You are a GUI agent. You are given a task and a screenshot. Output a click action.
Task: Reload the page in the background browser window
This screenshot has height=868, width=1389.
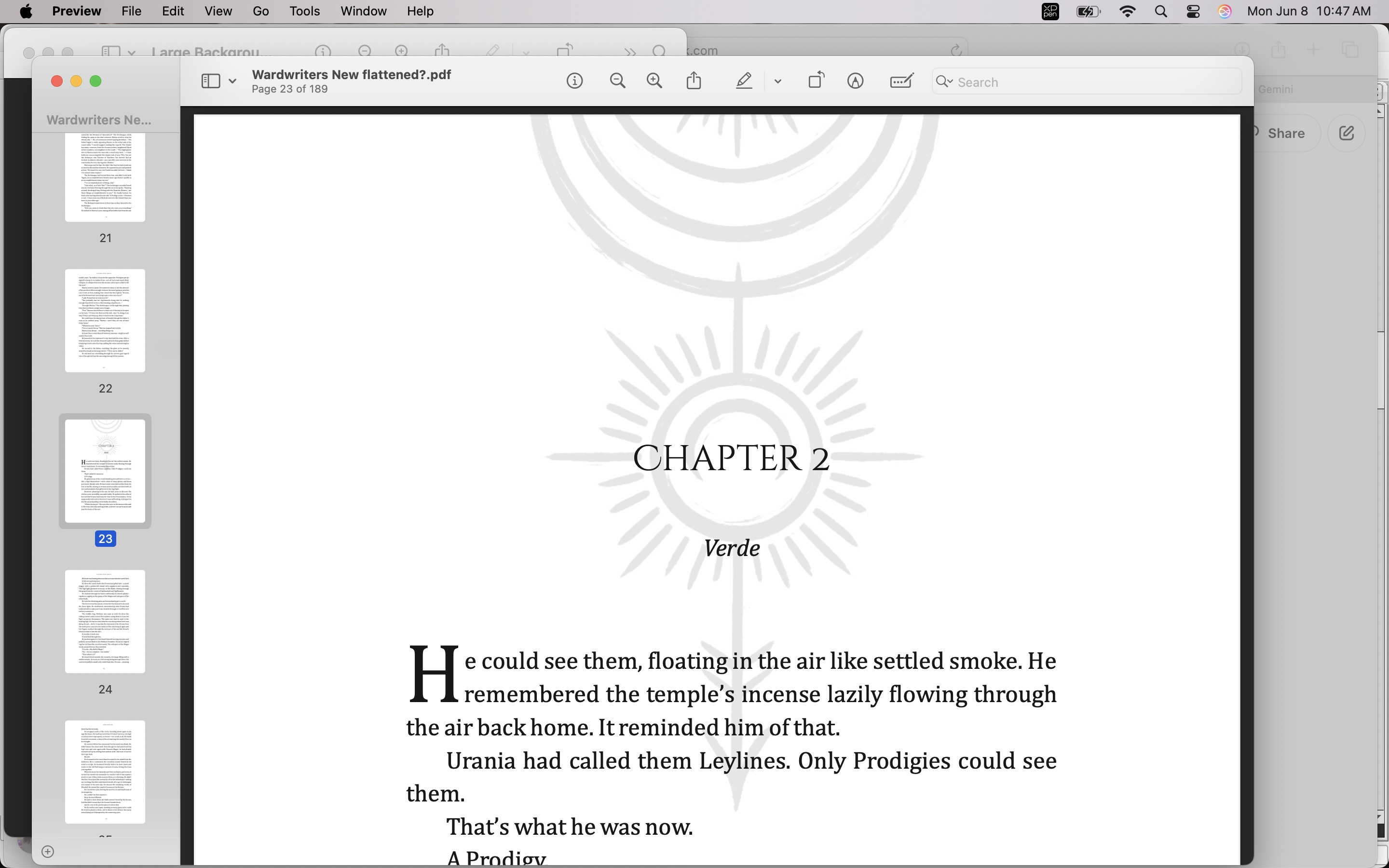[955, 51]
